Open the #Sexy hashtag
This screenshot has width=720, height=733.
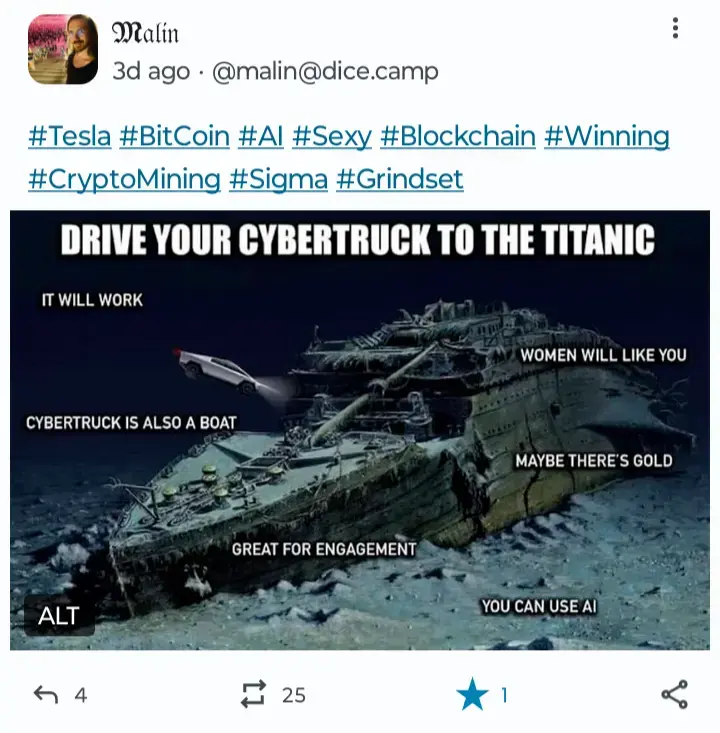(331, 136)
